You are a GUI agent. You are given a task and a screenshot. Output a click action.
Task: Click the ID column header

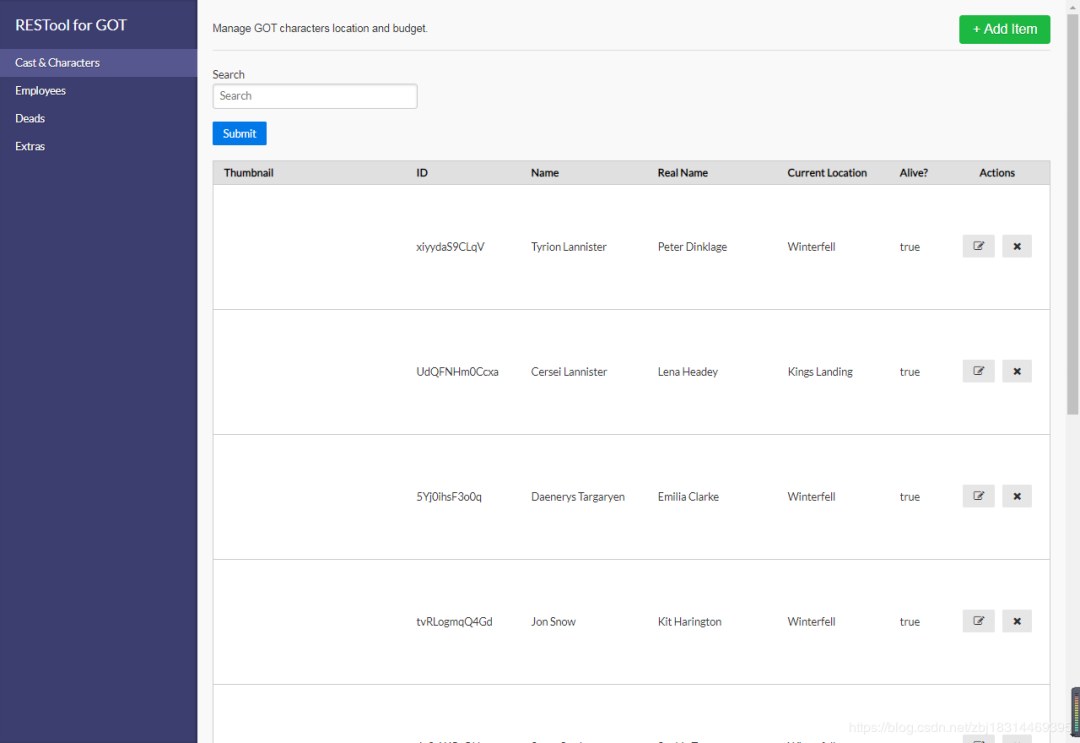[422, 173]
